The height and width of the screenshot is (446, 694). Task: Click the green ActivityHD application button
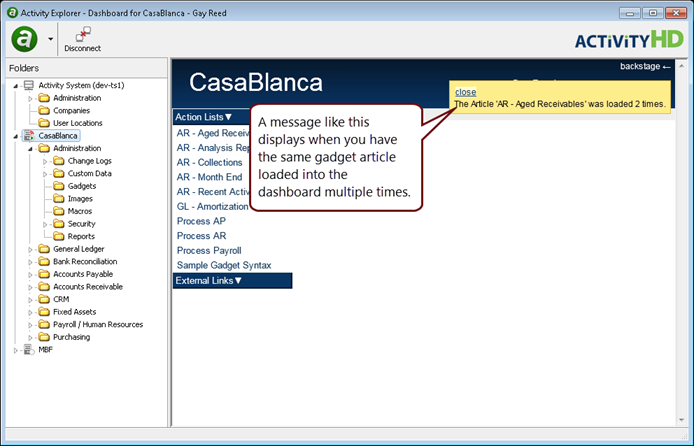click(x=24, y=39)
